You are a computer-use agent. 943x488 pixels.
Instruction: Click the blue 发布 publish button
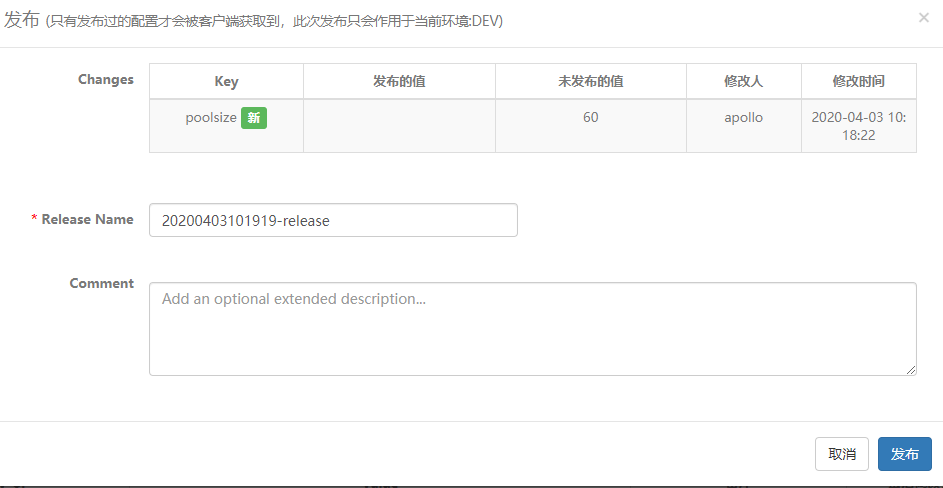coord(905,454)
